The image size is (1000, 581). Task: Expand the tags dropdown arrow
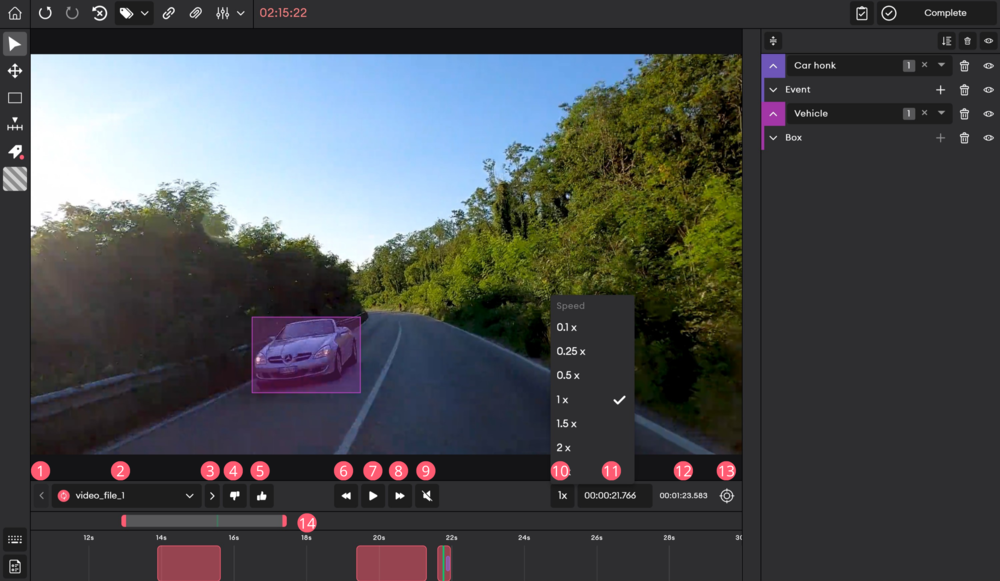click(145, 13)
